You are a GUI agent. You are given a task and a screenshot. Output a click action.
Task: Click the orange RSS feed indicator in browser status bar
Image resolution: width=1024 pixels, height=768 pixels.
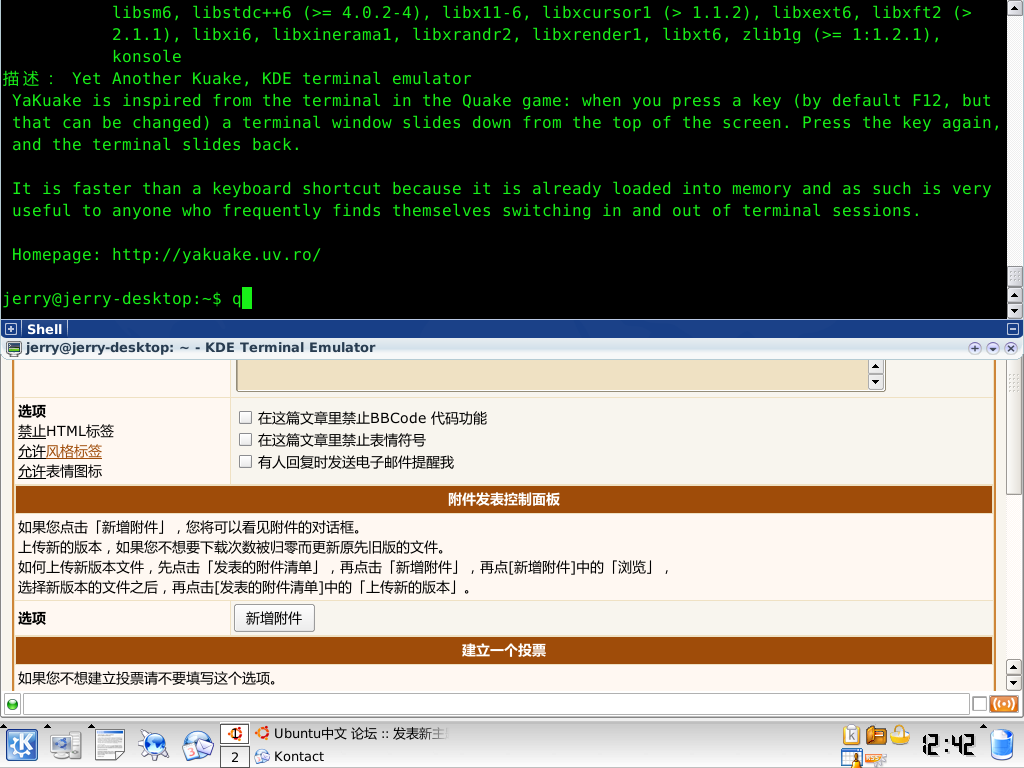click(1004, 704)
